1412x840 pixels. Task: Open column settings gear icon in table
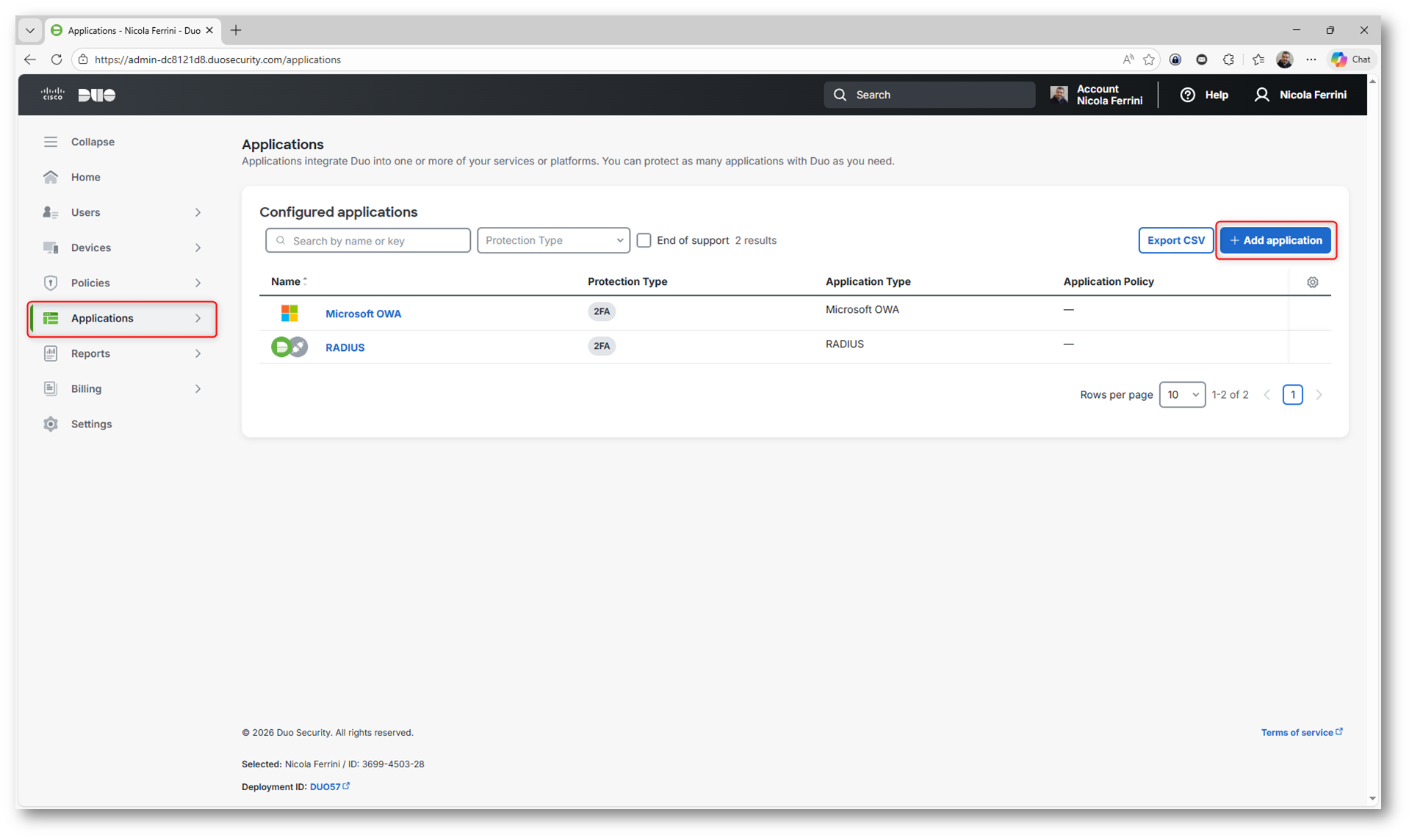click(1312, 282)
